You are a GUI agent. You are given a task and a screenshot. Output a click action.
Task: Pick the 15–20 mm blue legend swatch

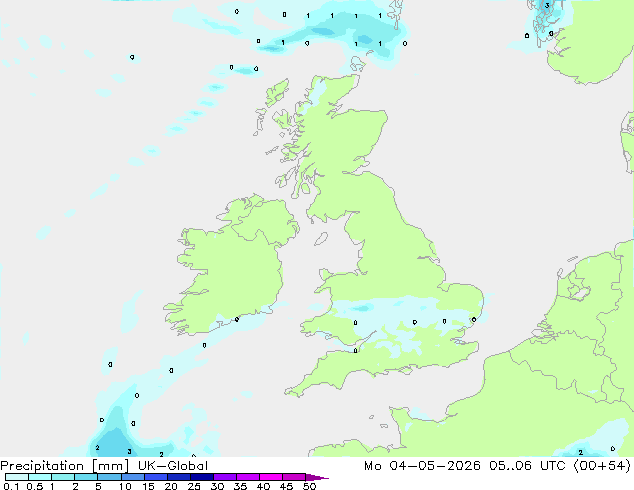pos(155,477)
